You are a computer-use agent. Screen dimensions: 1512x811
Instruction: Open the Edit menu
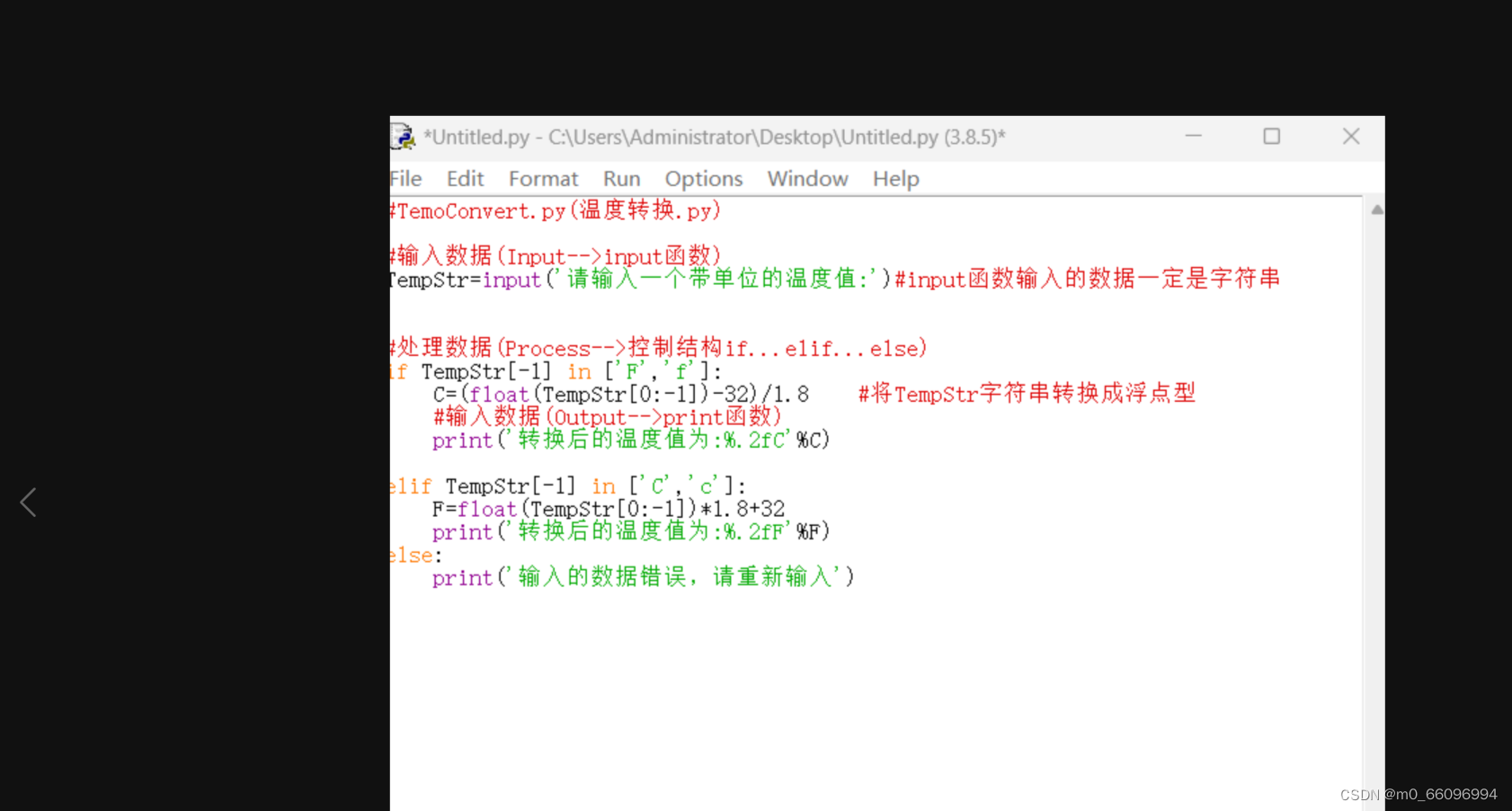[x=464, y=178]
